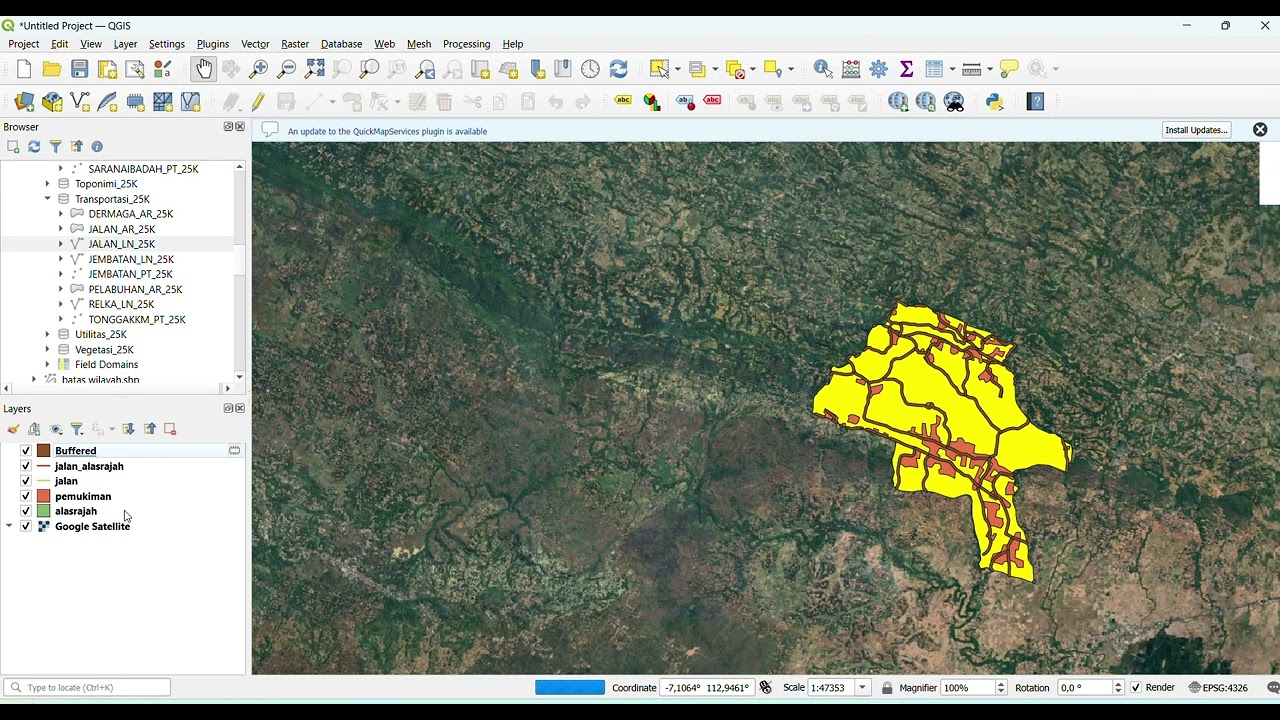Save project with the floppy disk icon
Viewport: 1280px width, 720px height.
click(x=80, y=69)
